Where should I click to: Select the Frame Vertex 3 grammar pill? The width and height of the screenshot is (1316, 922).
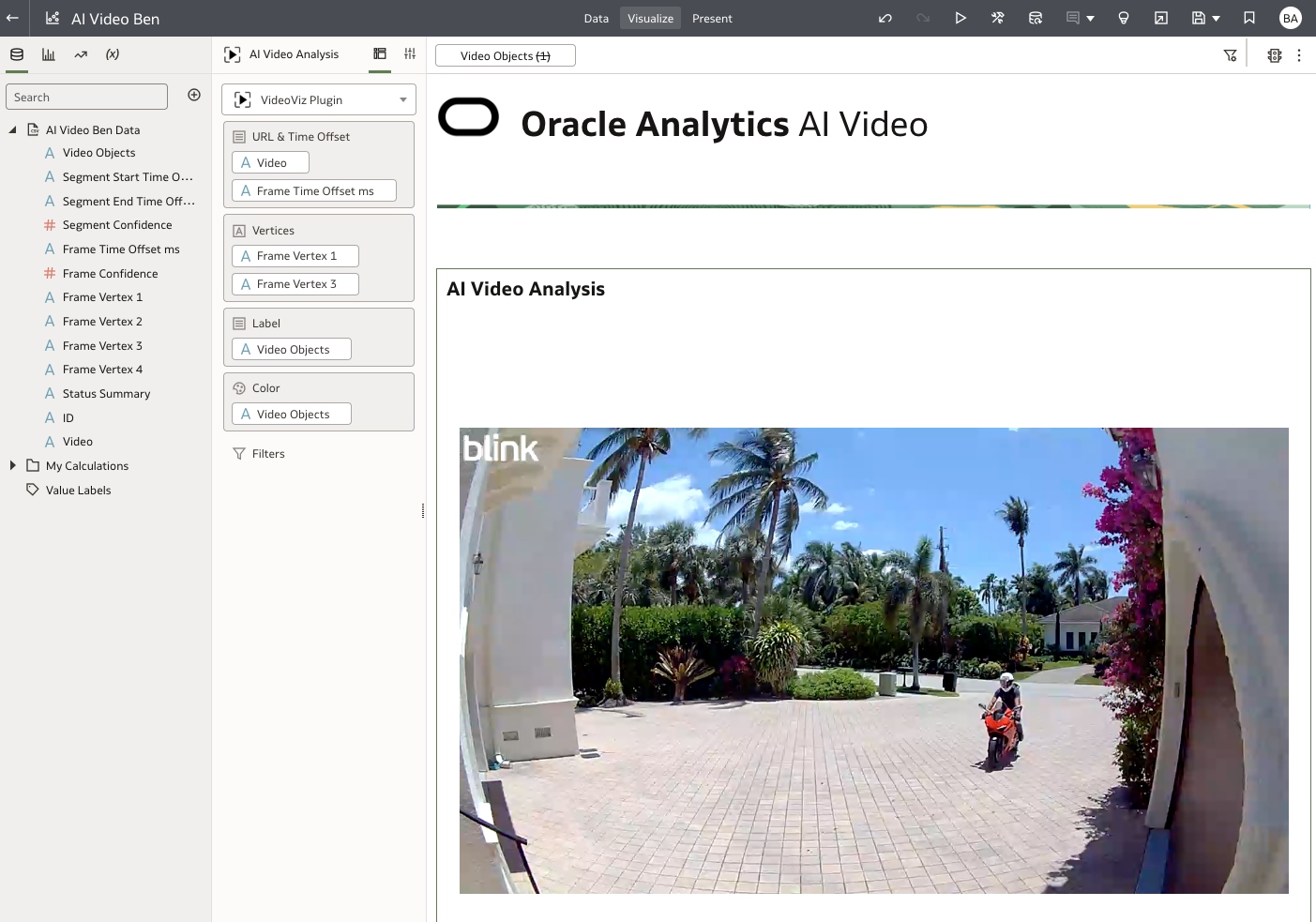[x=295, y=284]
